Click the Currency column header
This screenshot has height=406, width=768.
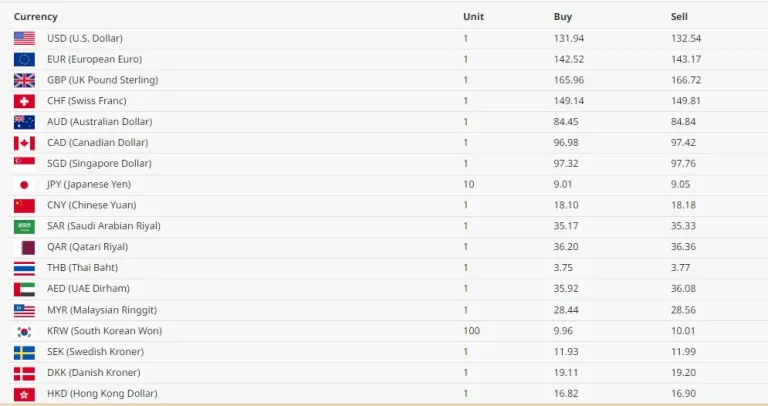[x=36, y=17]
